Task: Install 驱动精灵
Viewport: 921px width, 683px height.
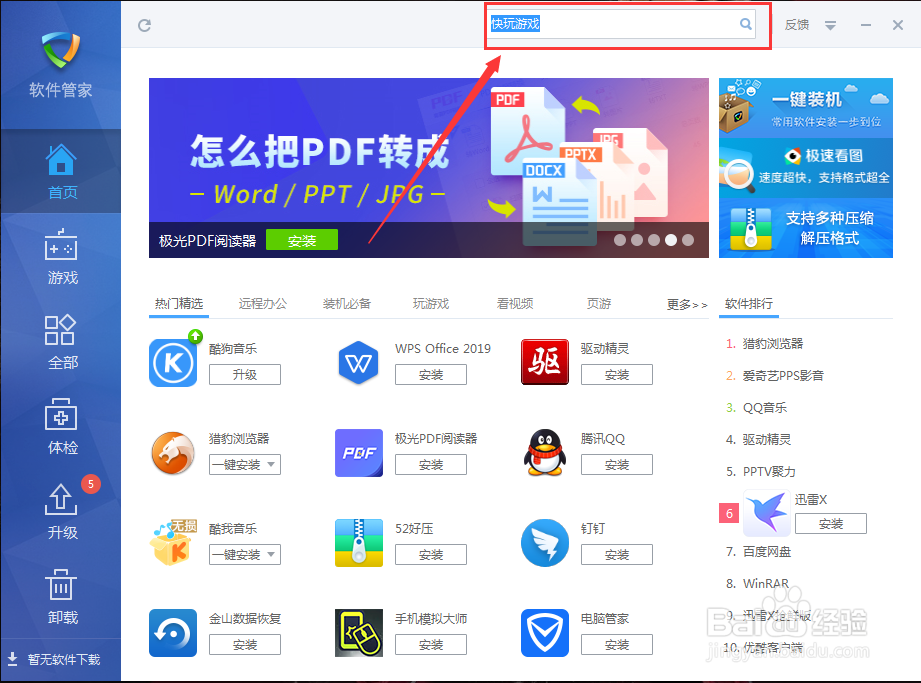Action: (x=617, y=375)
